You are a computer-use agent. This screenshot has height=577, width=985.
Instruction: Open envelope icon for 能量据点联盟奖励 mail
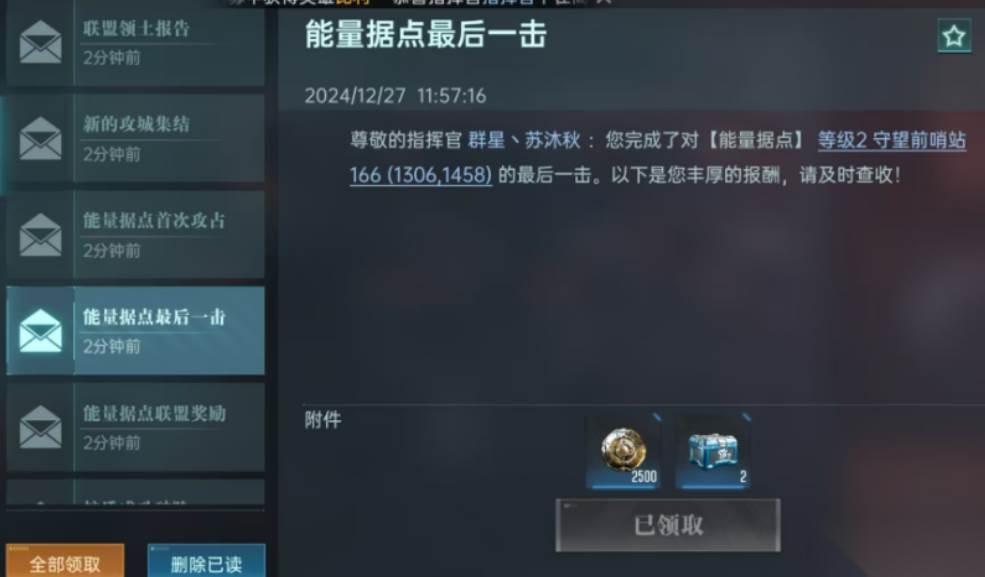pos(40,428)
